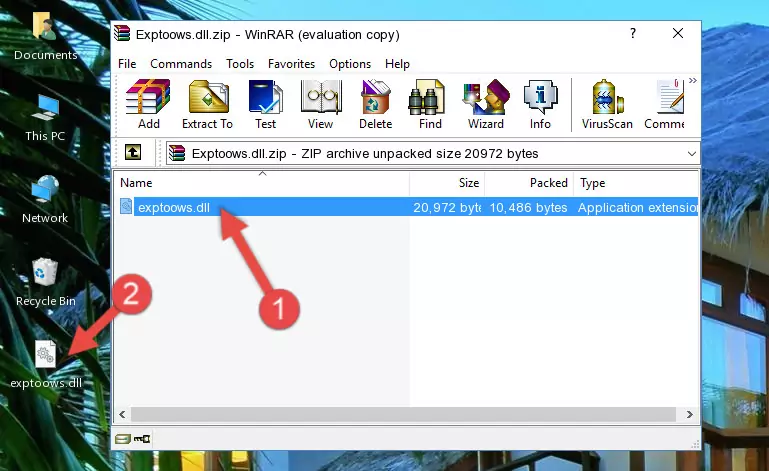
Task: Sort by the Packed column header
Action: tap(529, 183)
